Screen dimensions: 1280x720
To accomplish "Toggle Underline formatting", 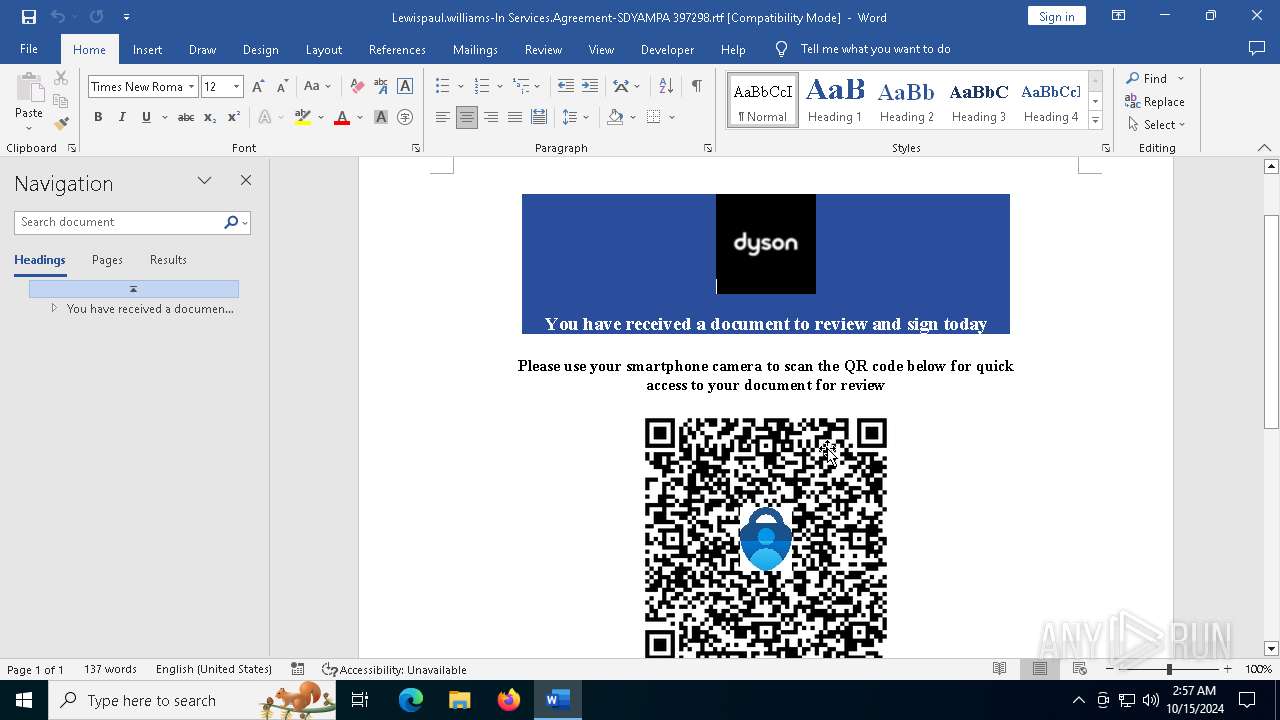I will pyautogui.click(x=146, y=118).
